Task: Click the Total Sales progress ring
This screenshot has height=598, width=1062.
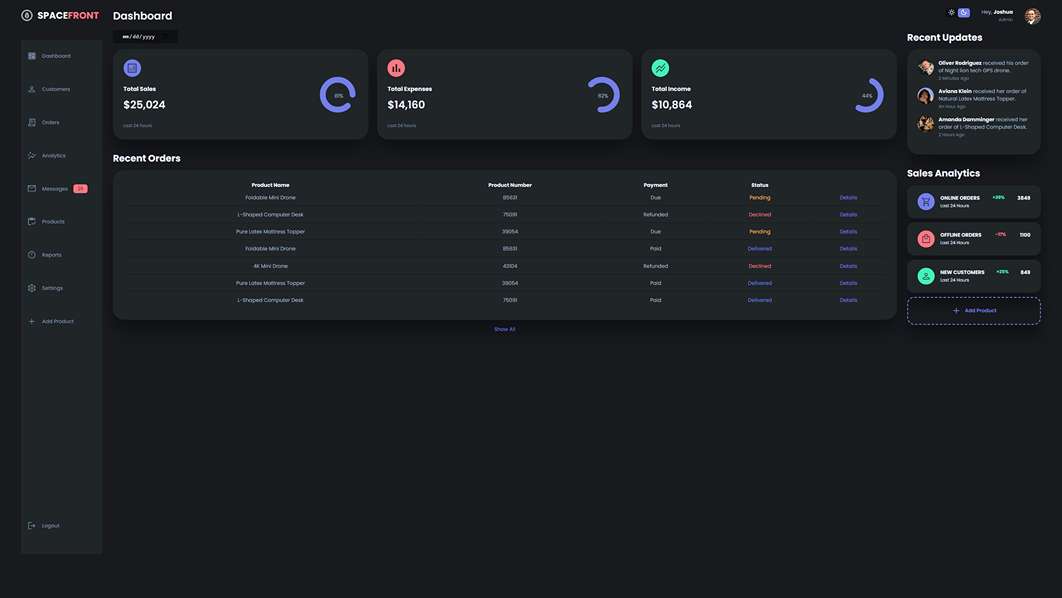Action: [338, 95]
